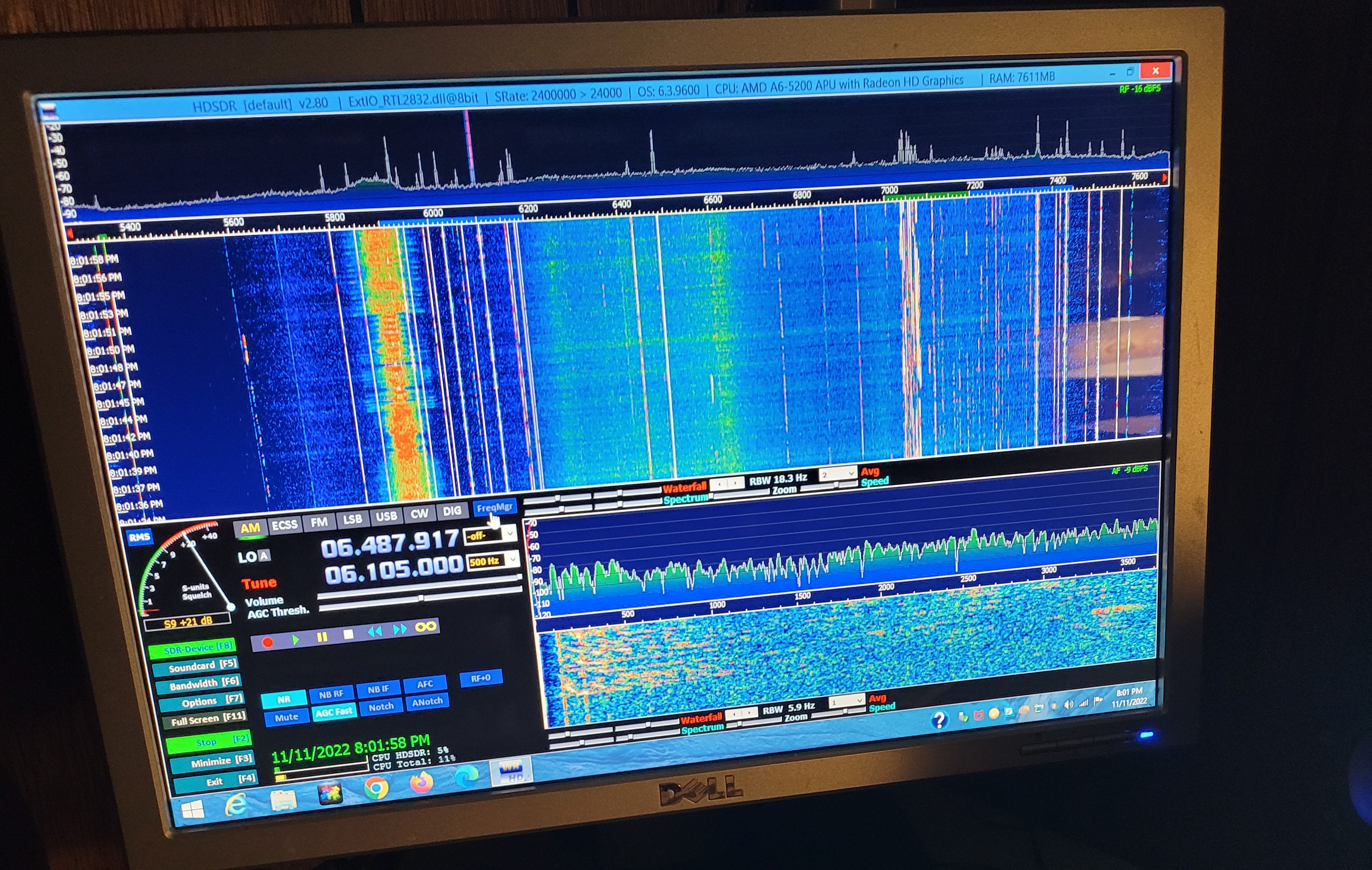
Task: Click the FreqMgr button
Action: 494,507
